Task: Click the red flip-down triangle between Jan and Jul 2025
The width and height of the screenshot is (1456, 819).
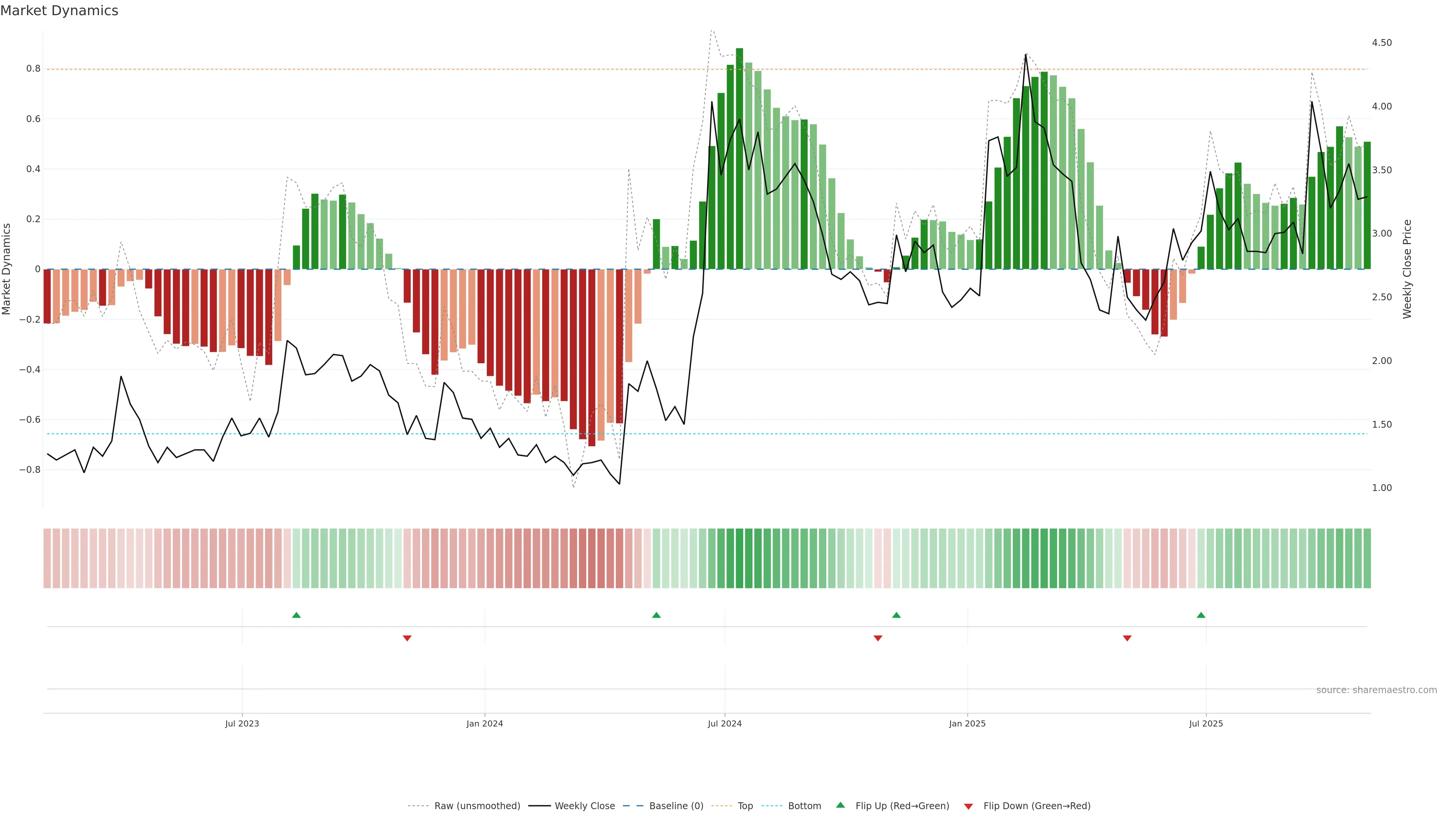Action: pyautogui.click(x=1127, y=638)
